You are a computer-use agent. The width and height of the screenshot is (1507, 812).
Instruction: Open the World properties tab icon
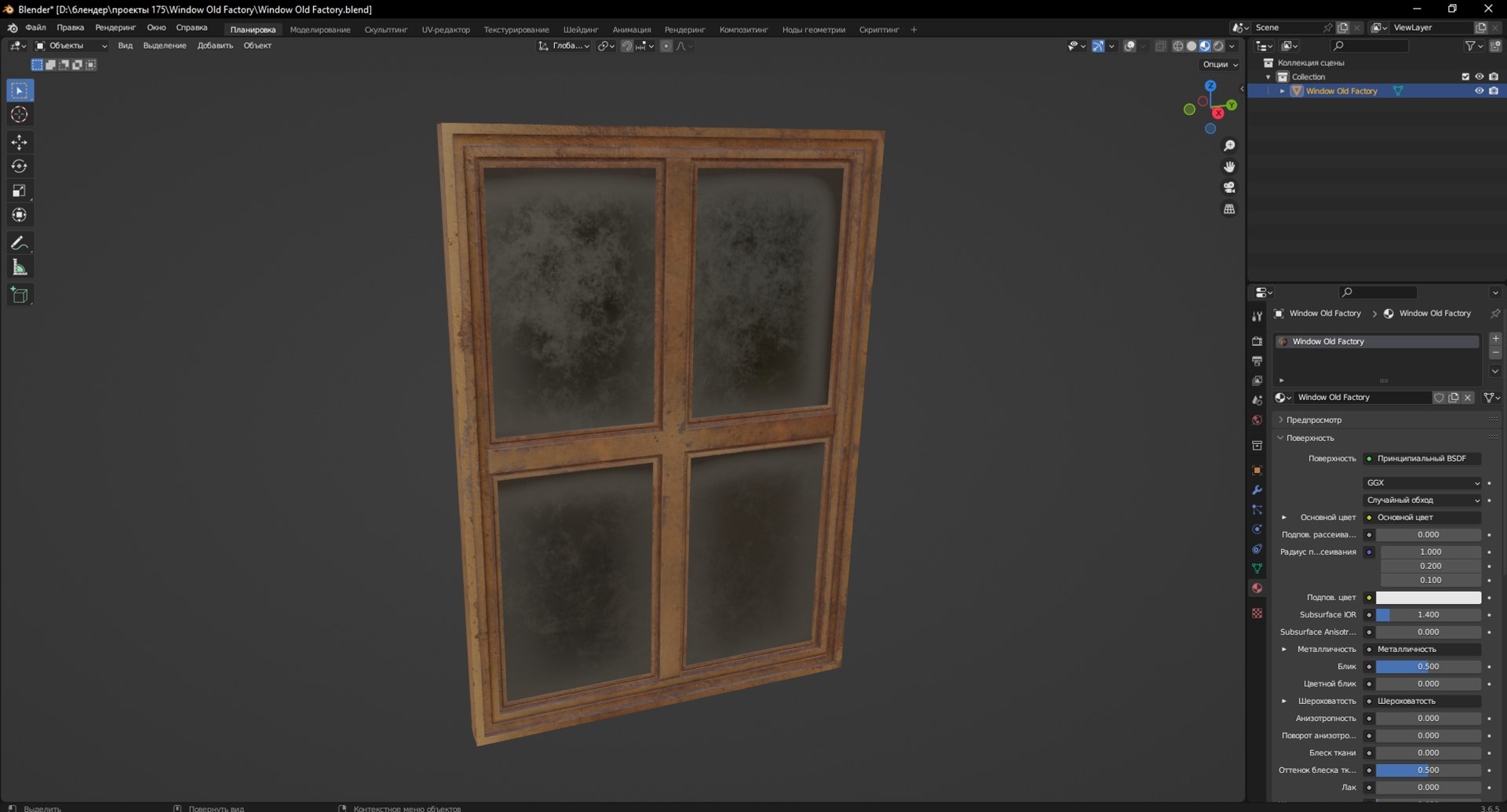tap(1257, 421)
